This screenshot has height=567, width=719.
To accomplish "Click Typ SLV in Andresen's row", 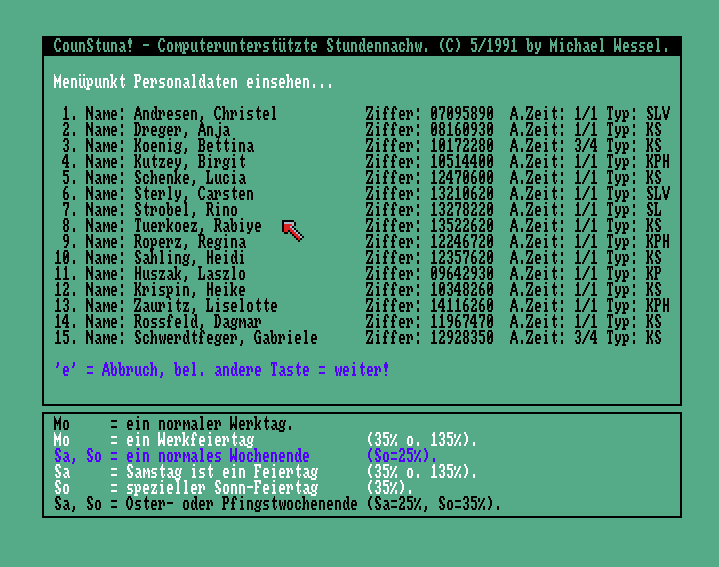I will click(x=658, y=114).
